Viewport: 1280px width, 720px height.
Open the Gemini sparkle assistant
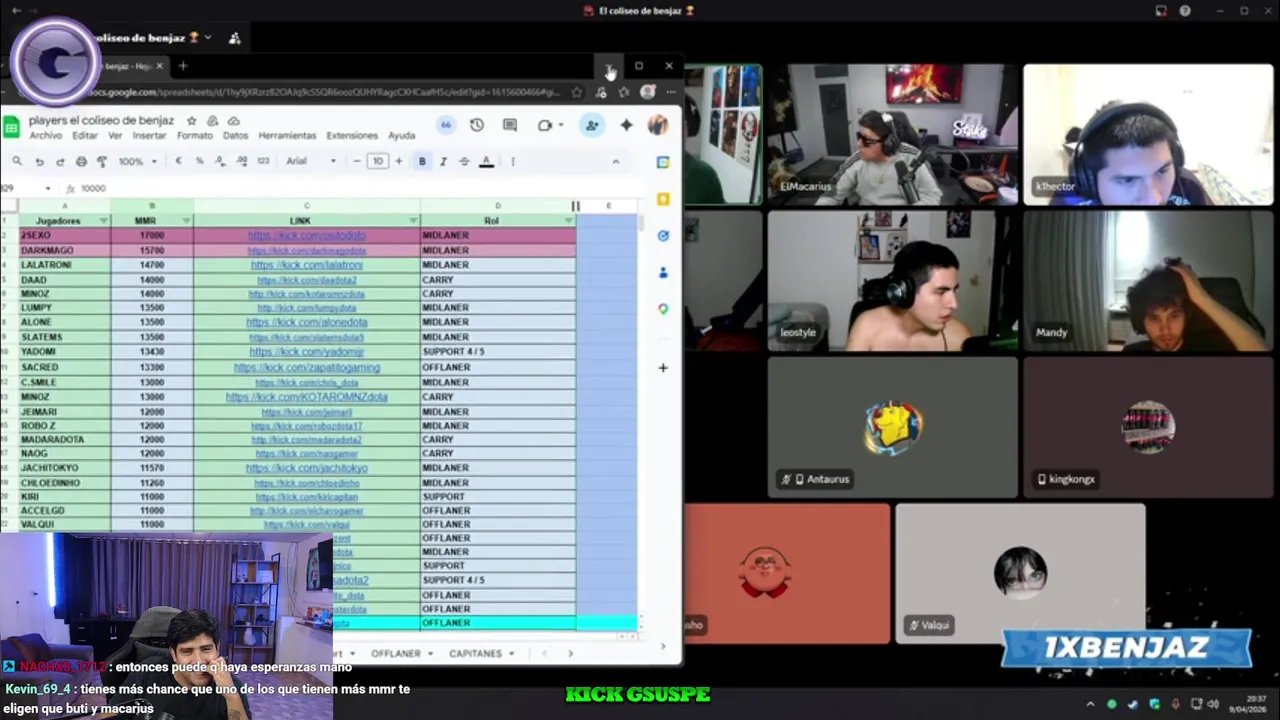(626, 125)
